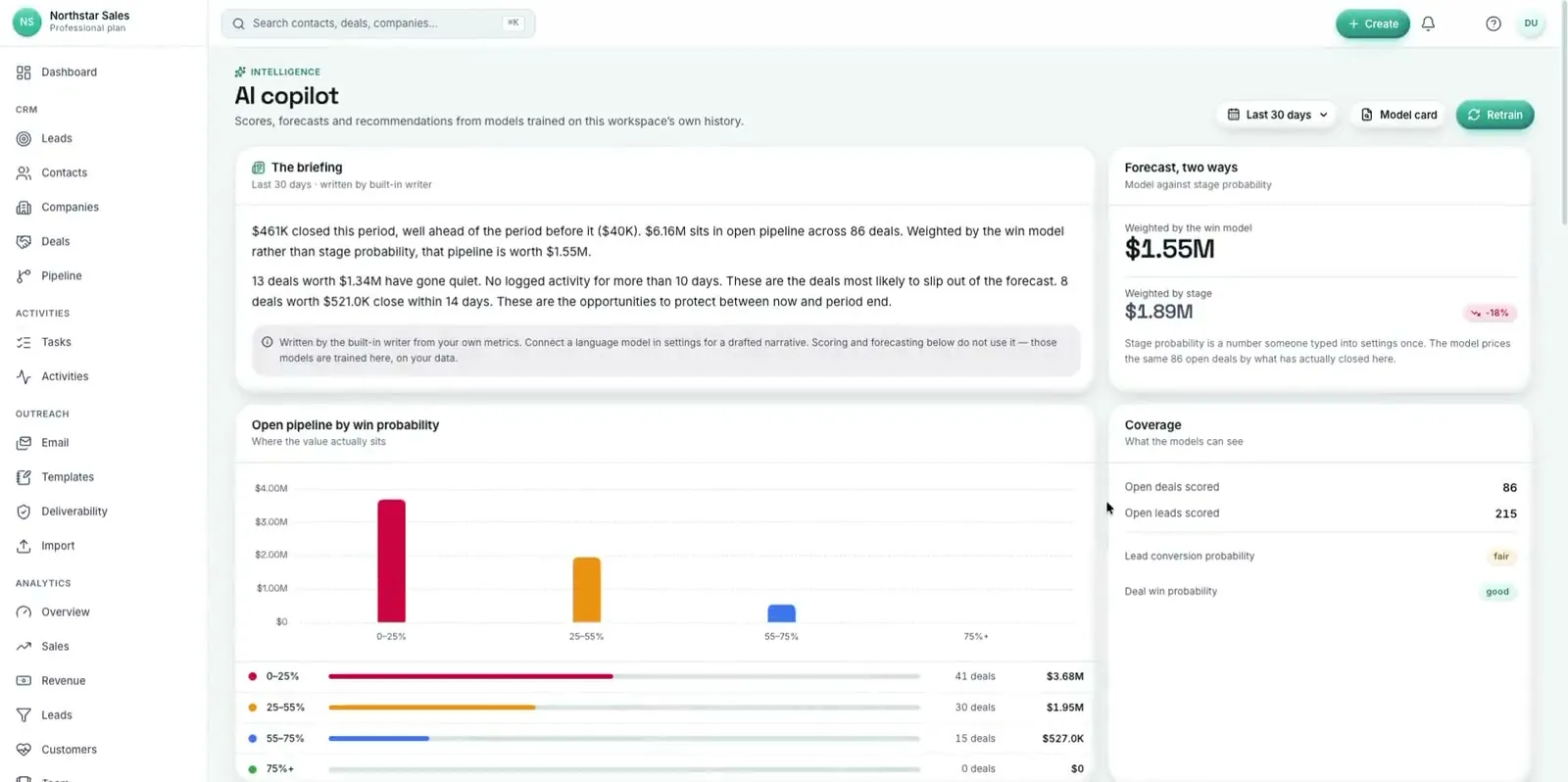The width and height of the screenshot is (1568, 782).
Task: Open notifications bell icon
Action: [x=1428, y=24]
